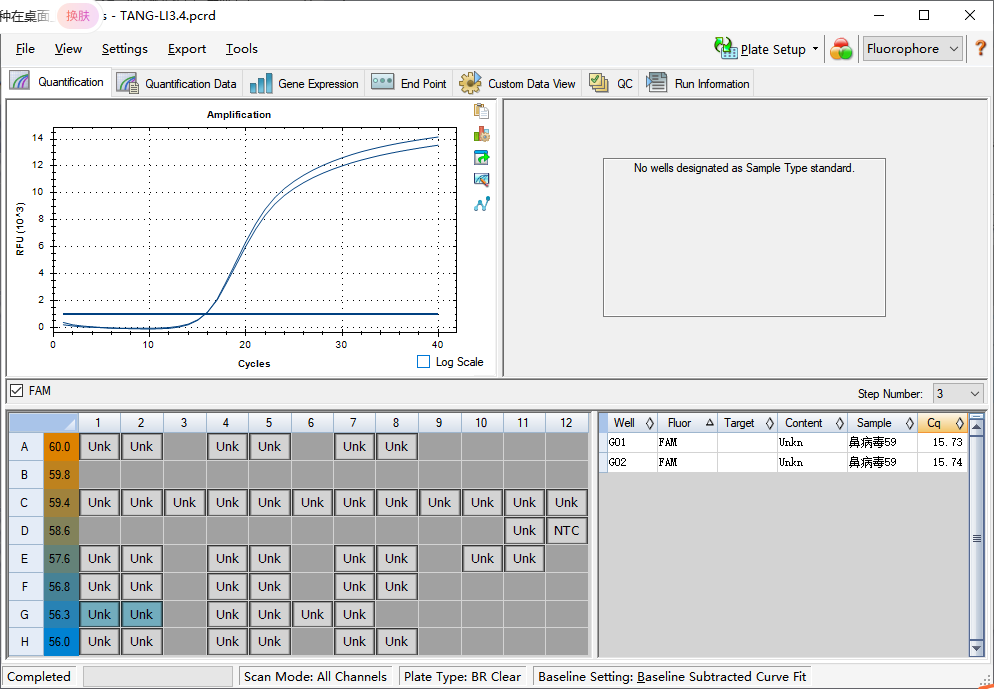This screenshot has height=689, width=994.
Task: Click the curve line style icon
Action: [481, 204]
